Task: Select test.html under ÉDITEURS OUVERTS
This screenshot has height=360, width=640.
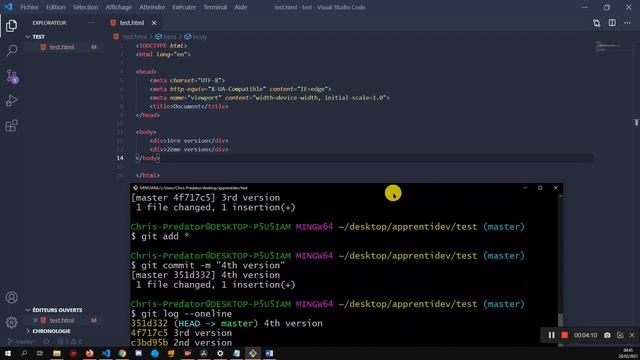Action: tap(62, 320)
